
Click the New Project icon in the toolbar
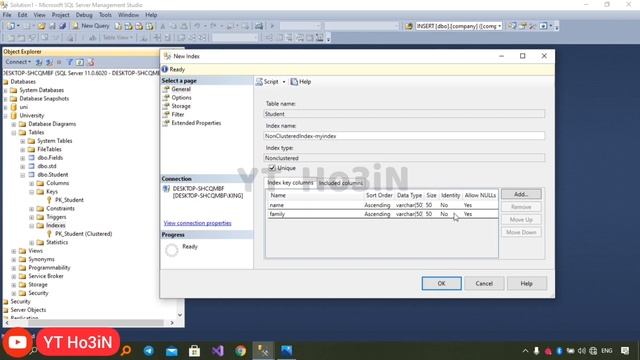(10, 26)
